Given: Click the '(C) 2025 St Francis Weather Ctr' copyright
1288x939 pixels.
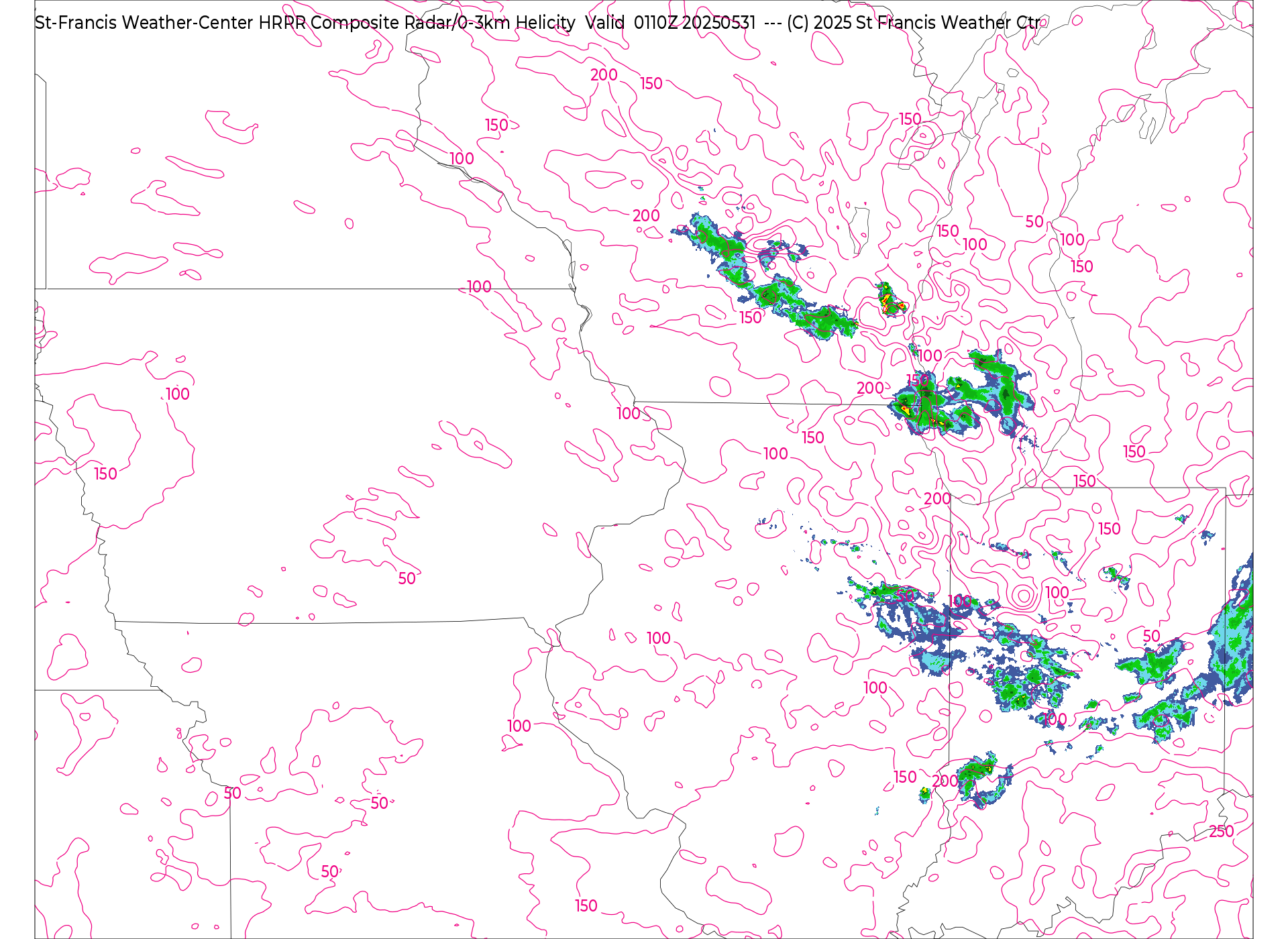Looking at the screenshot, I should pos(914,23).
